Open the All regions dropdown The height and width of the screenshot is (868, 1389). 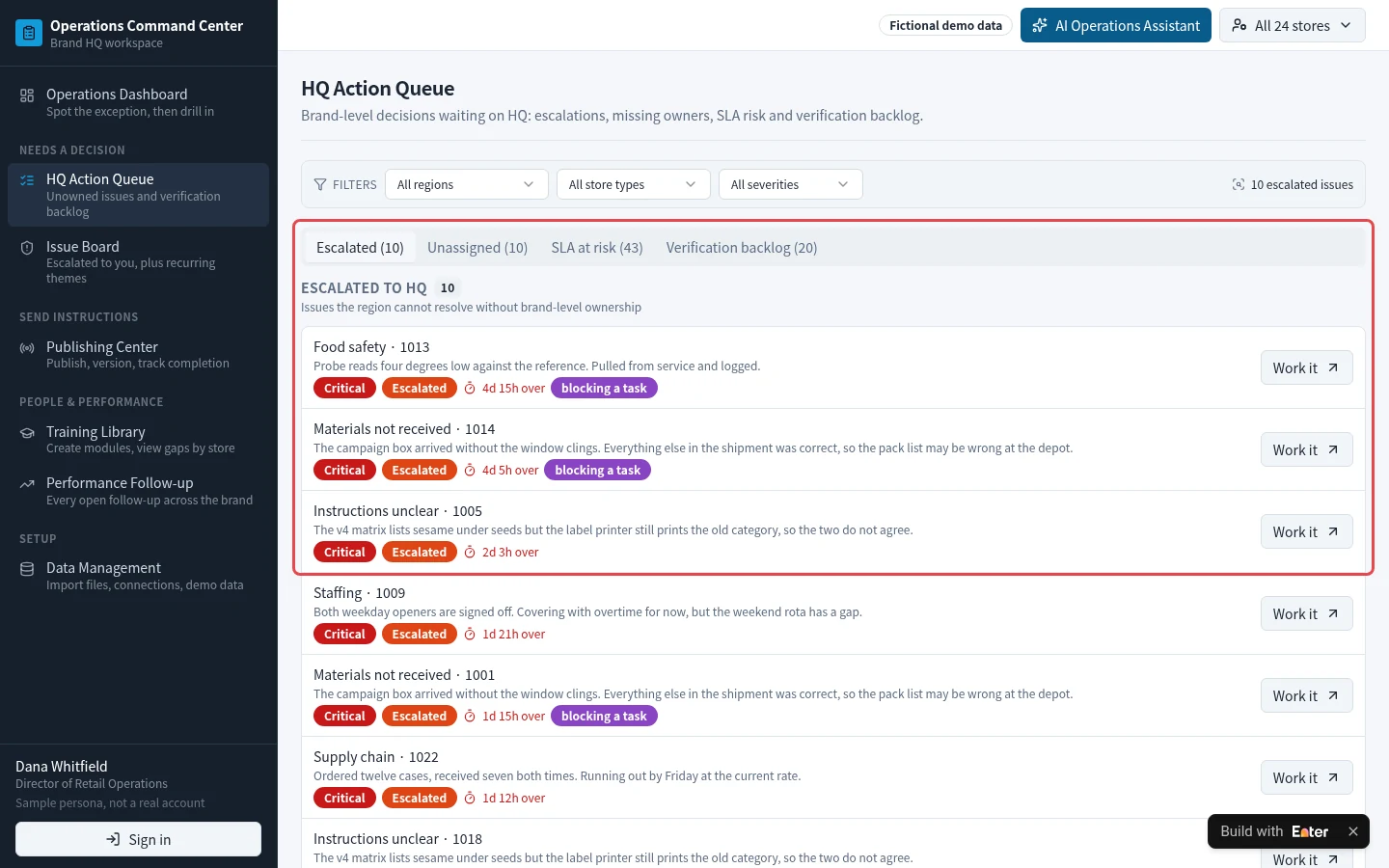(467, 184)
